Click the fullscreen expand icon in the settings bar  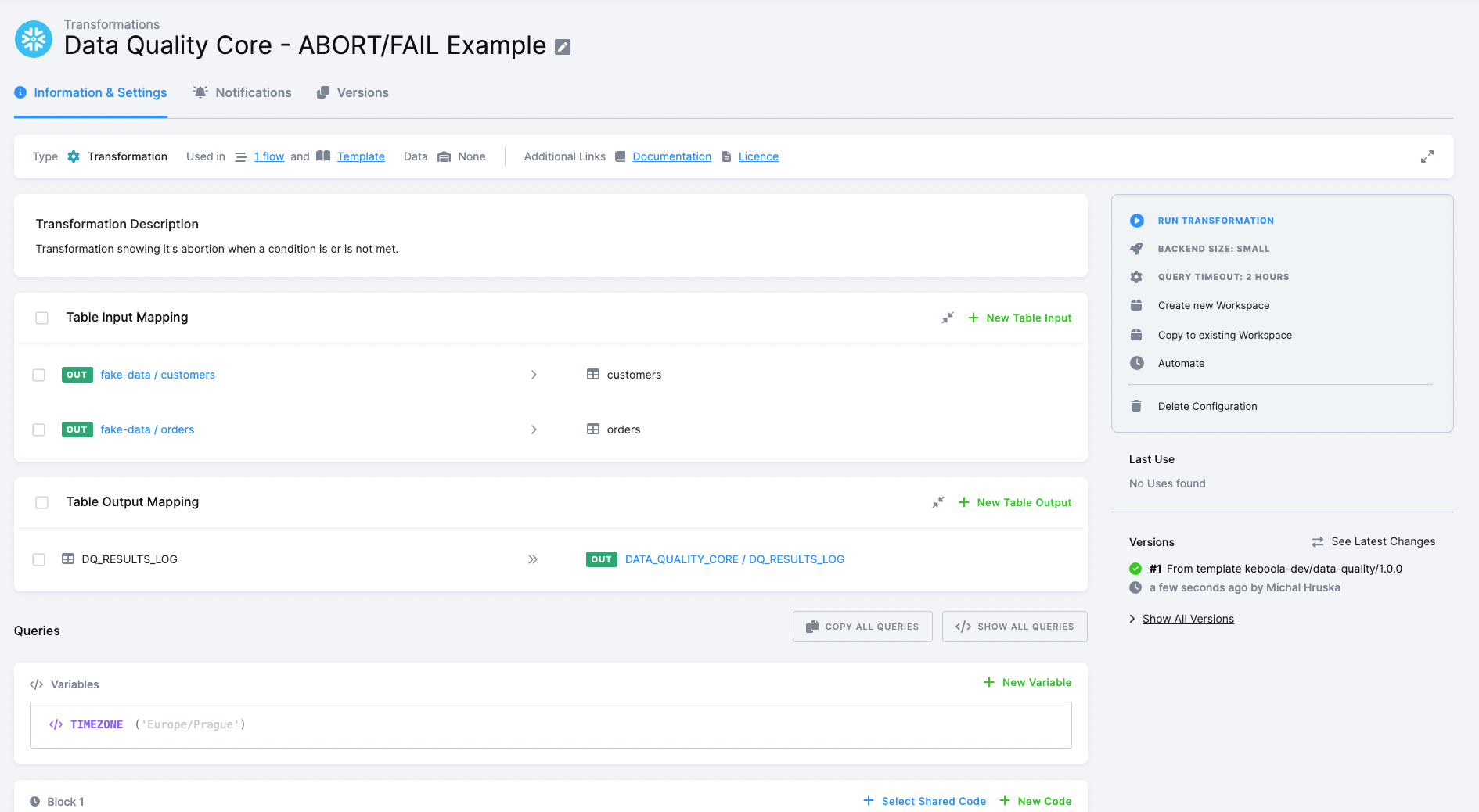click(1427, 156)
